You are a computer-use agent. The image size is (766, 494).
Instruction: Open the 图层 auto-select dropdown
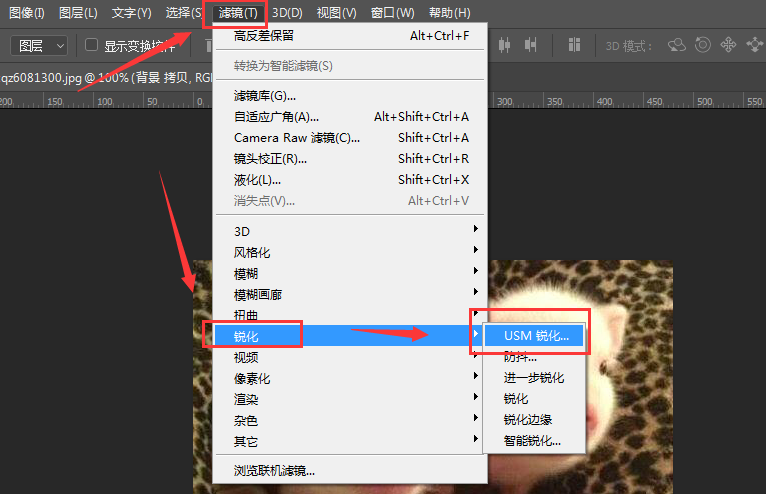click(39, 46)
